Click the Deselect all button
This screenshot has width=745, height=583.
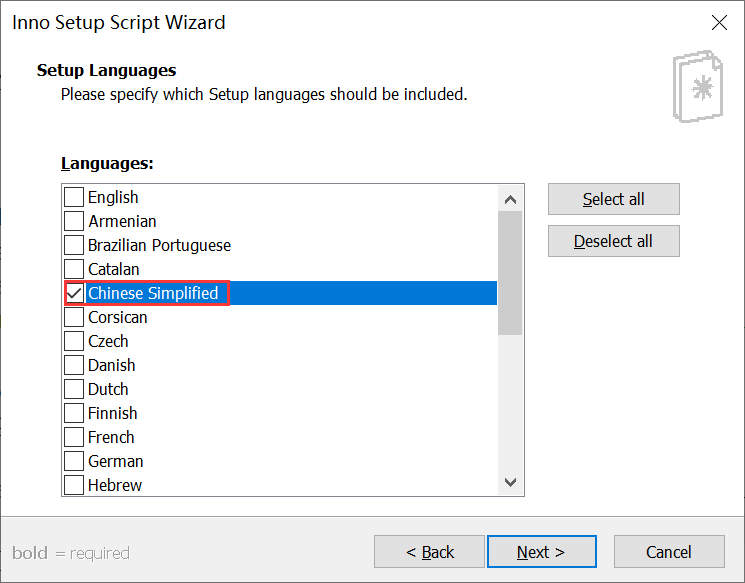pyautogui.click(x=613, y=241)
